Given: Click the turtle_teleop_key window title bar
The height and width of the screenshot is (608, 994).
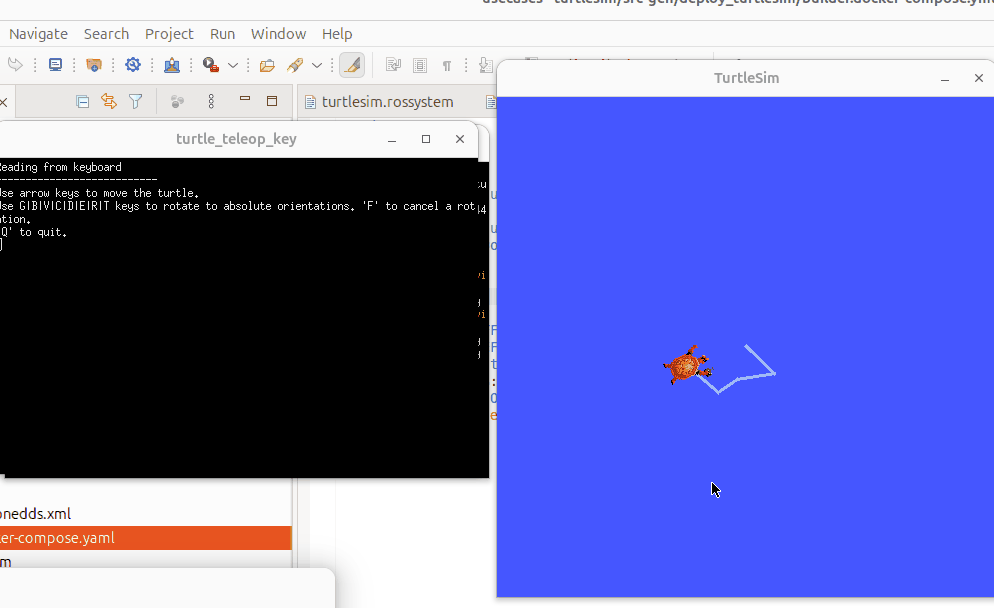Looking at the screenshot, I should tap(236, 139).
